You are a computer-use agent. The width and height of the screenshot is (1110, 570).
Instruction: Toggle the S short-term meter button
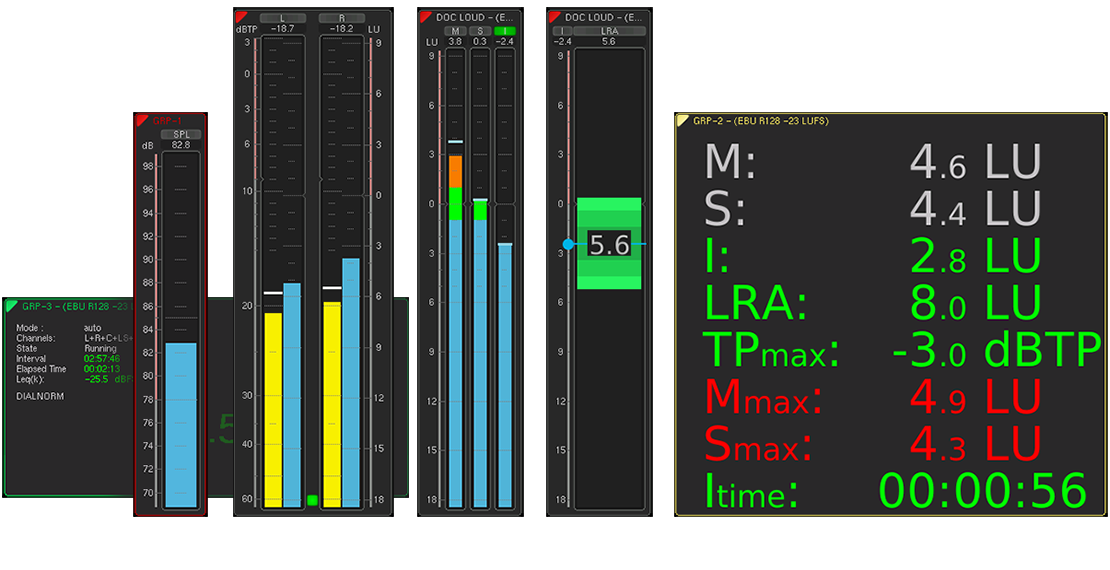click(x=480, y=31)
